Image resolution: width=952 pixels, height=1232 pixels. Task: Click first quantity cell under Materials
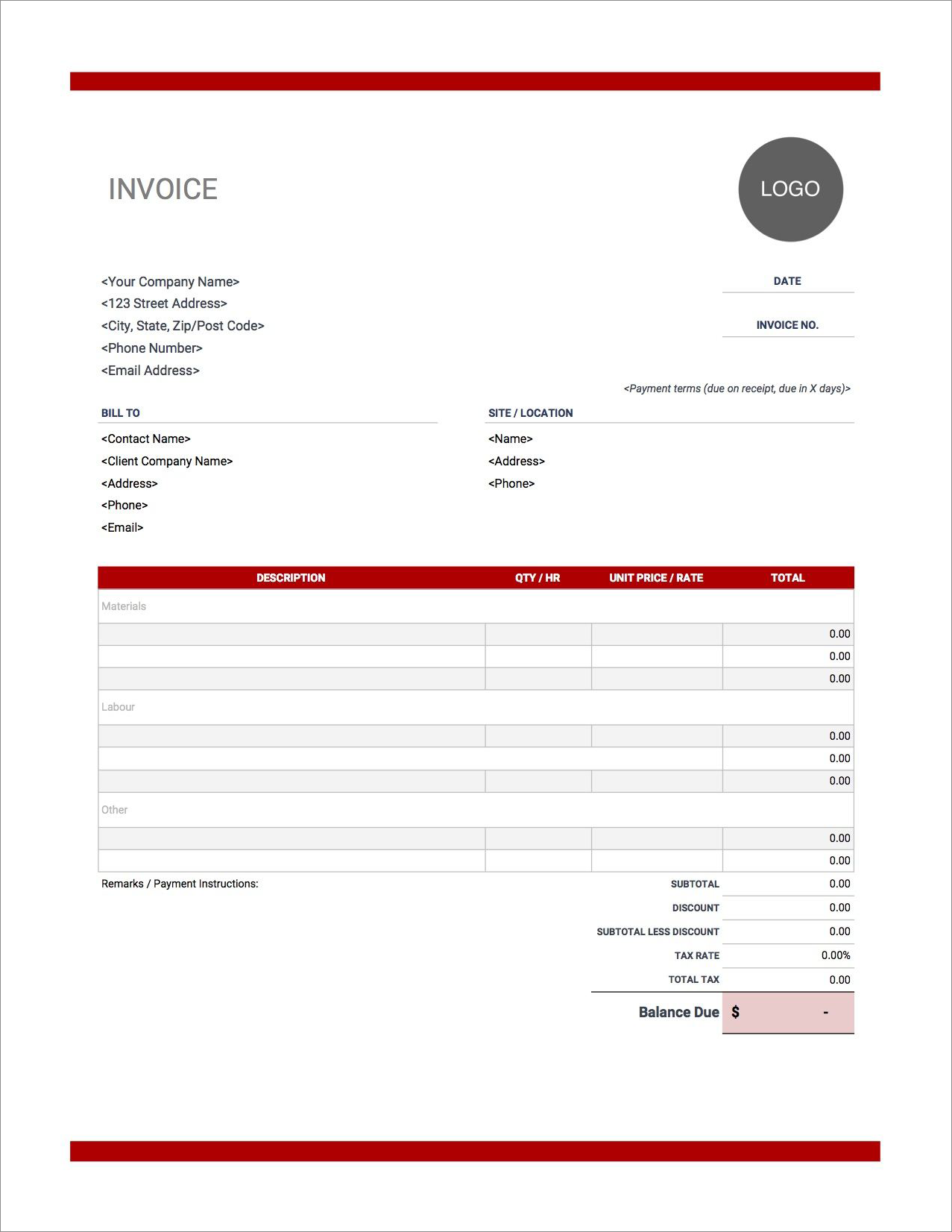[x=538, y=635]
